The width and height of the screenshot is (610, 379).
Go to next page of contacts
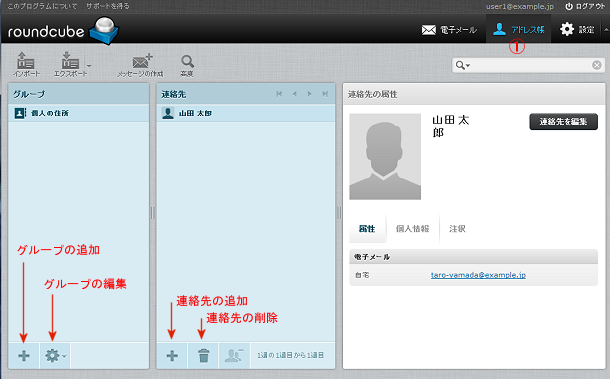(309, 94)
